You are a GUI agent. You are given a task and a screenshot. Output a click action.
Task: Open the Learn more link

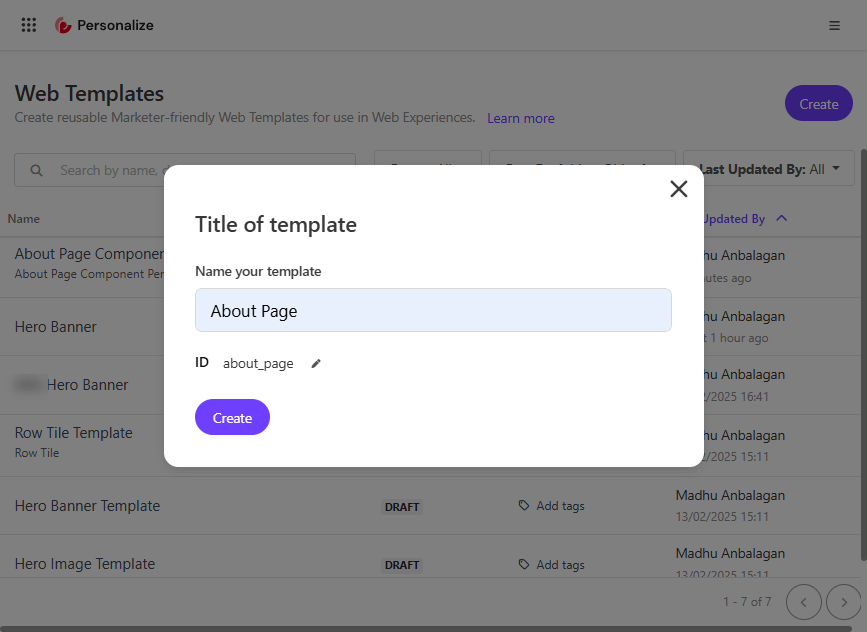pyautogui.click(x=520, y=119)
